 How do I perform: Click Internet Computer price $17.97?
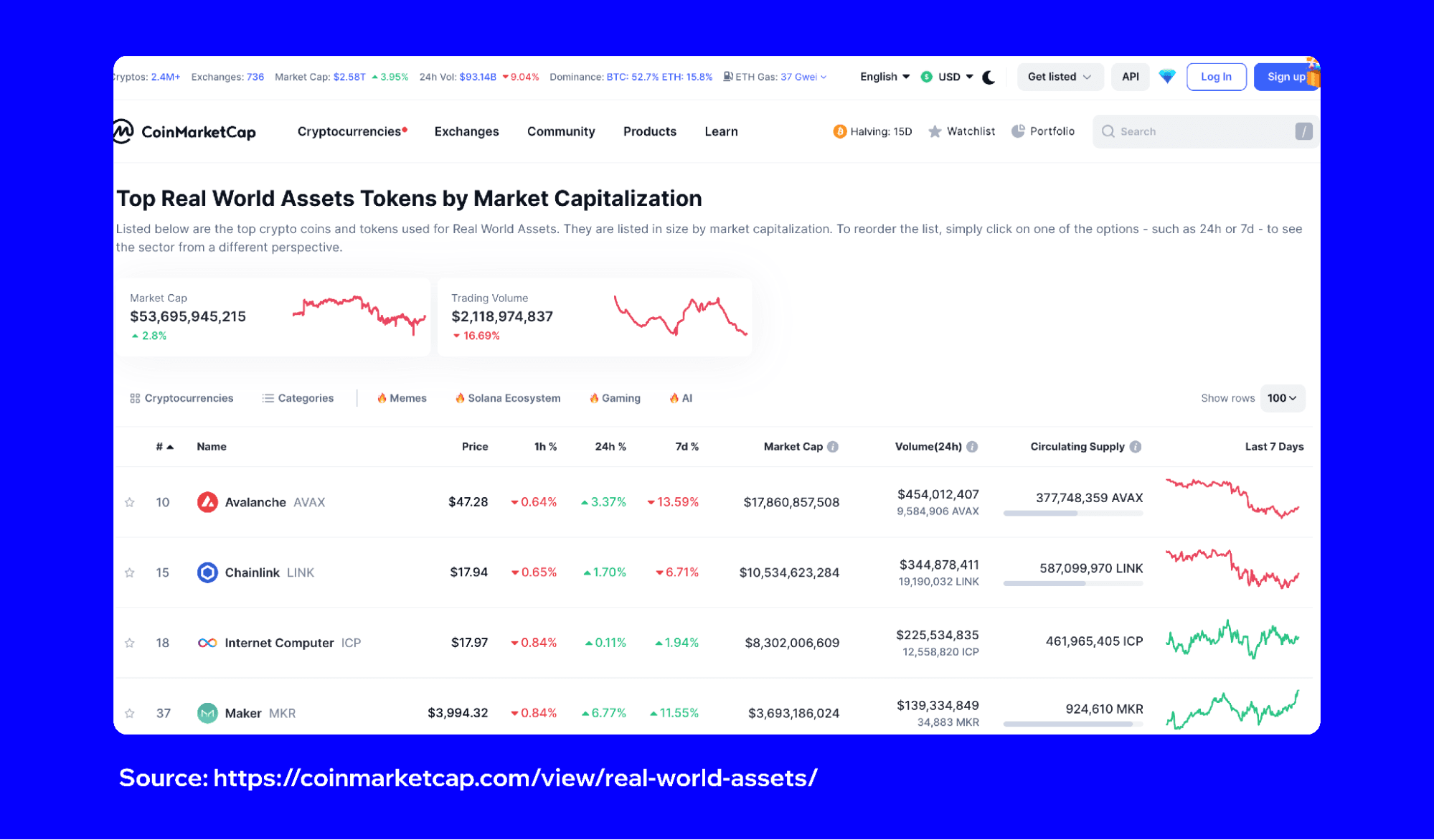tap(469, 643)
